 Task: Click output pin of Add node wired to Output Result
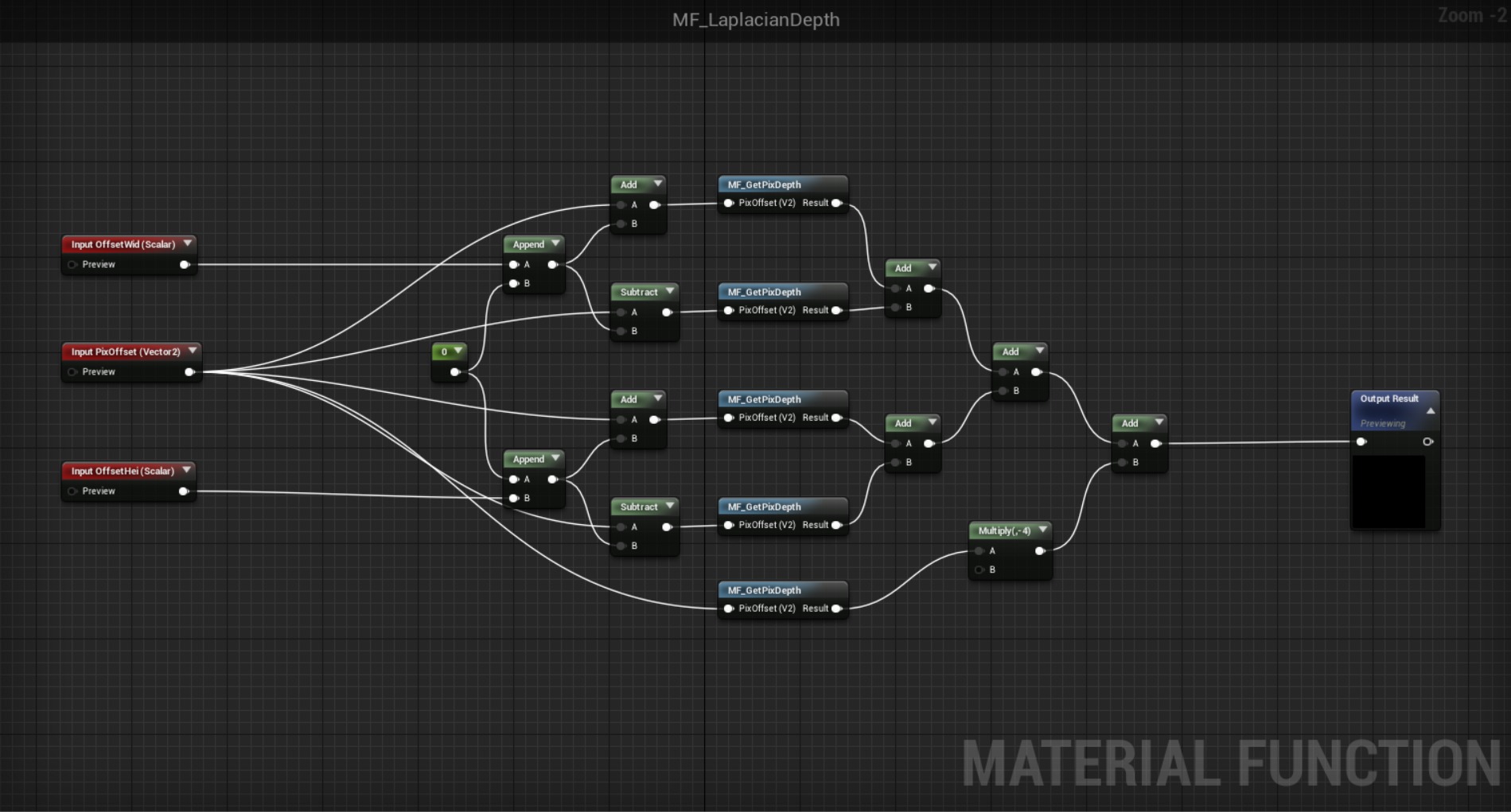coord(1156,444)
